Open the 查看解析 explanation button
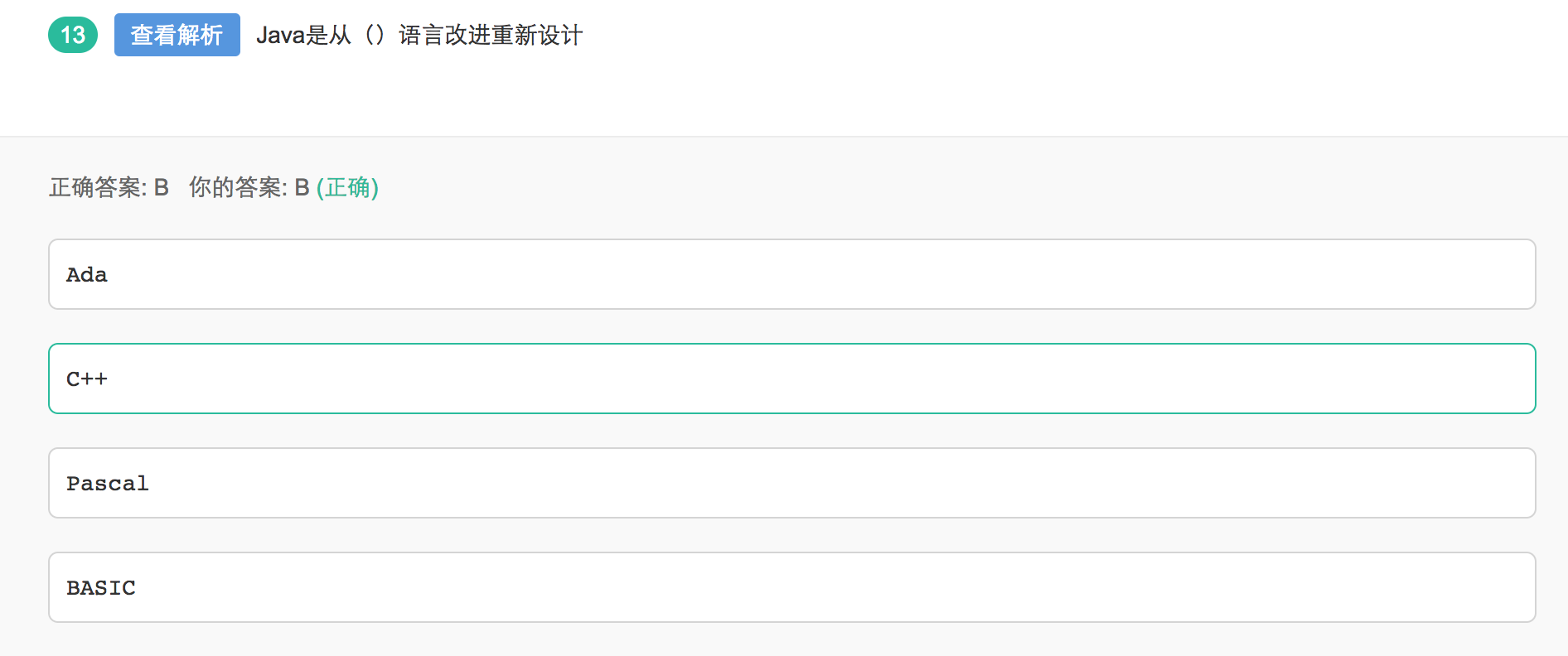Viewport: 1568px width, 656px height. [177, 35]
